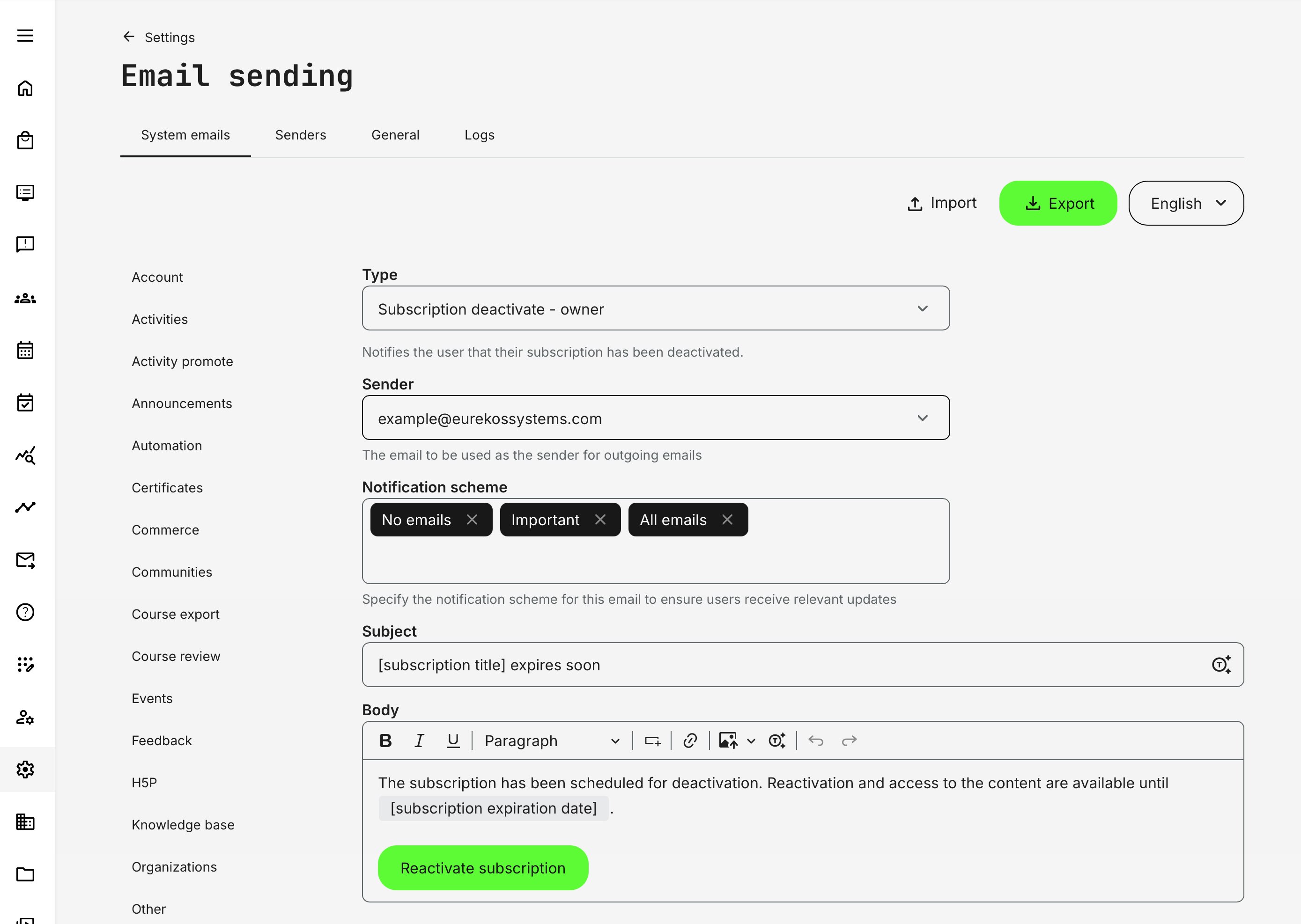
Task: Switch to the Senders tab
Action: tap(301, 135)
